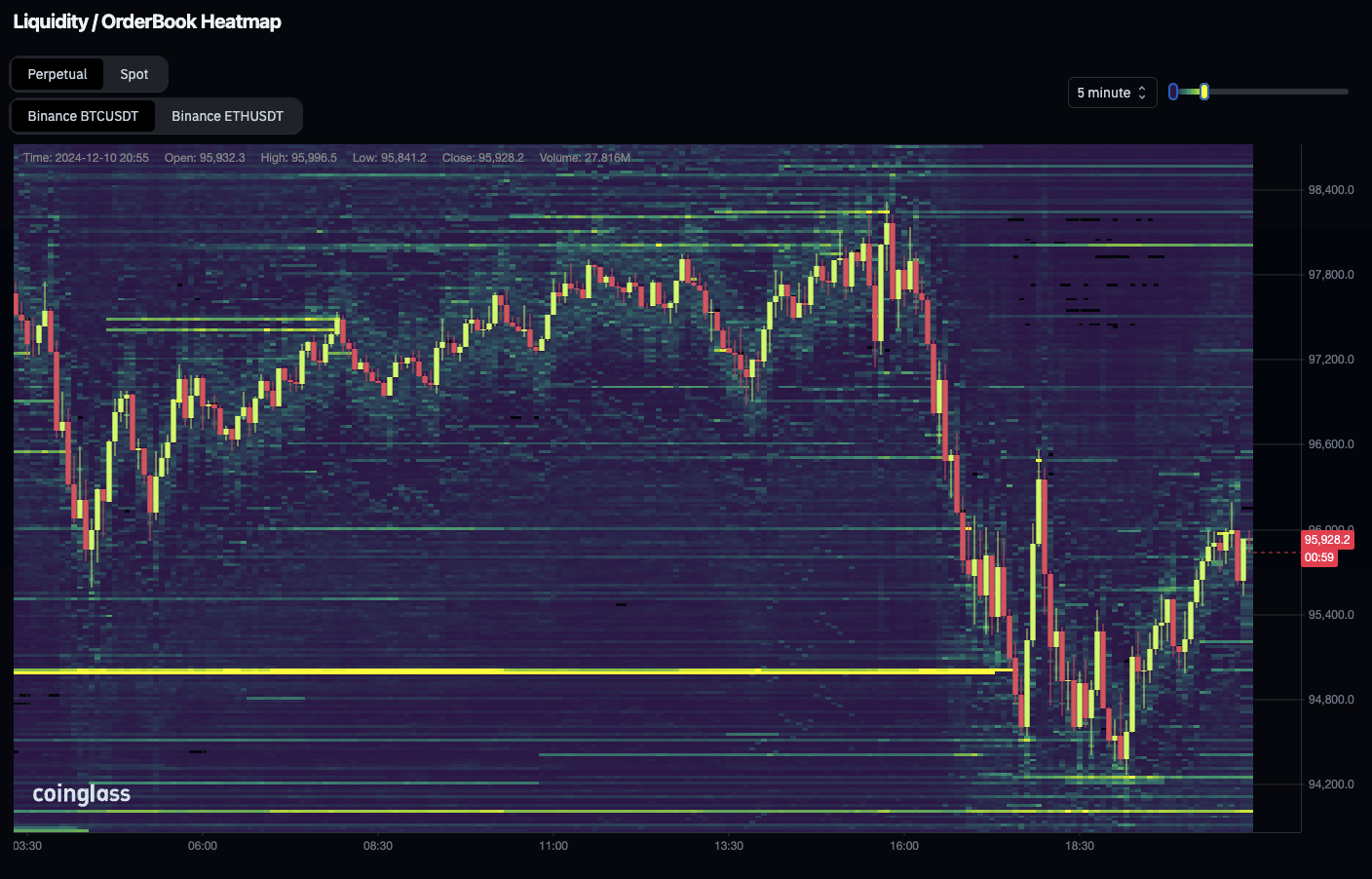
Task: Click the up/down chevron in interval selector
Action: (1142, 93)
